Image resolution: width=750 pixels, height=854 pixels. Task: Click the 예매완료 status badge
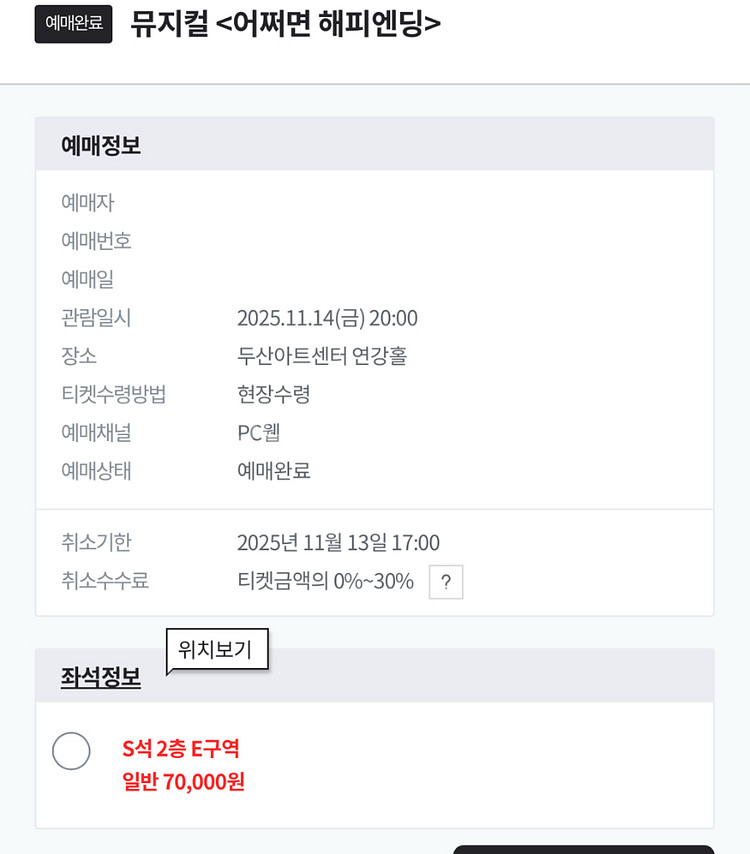point(73,24)
